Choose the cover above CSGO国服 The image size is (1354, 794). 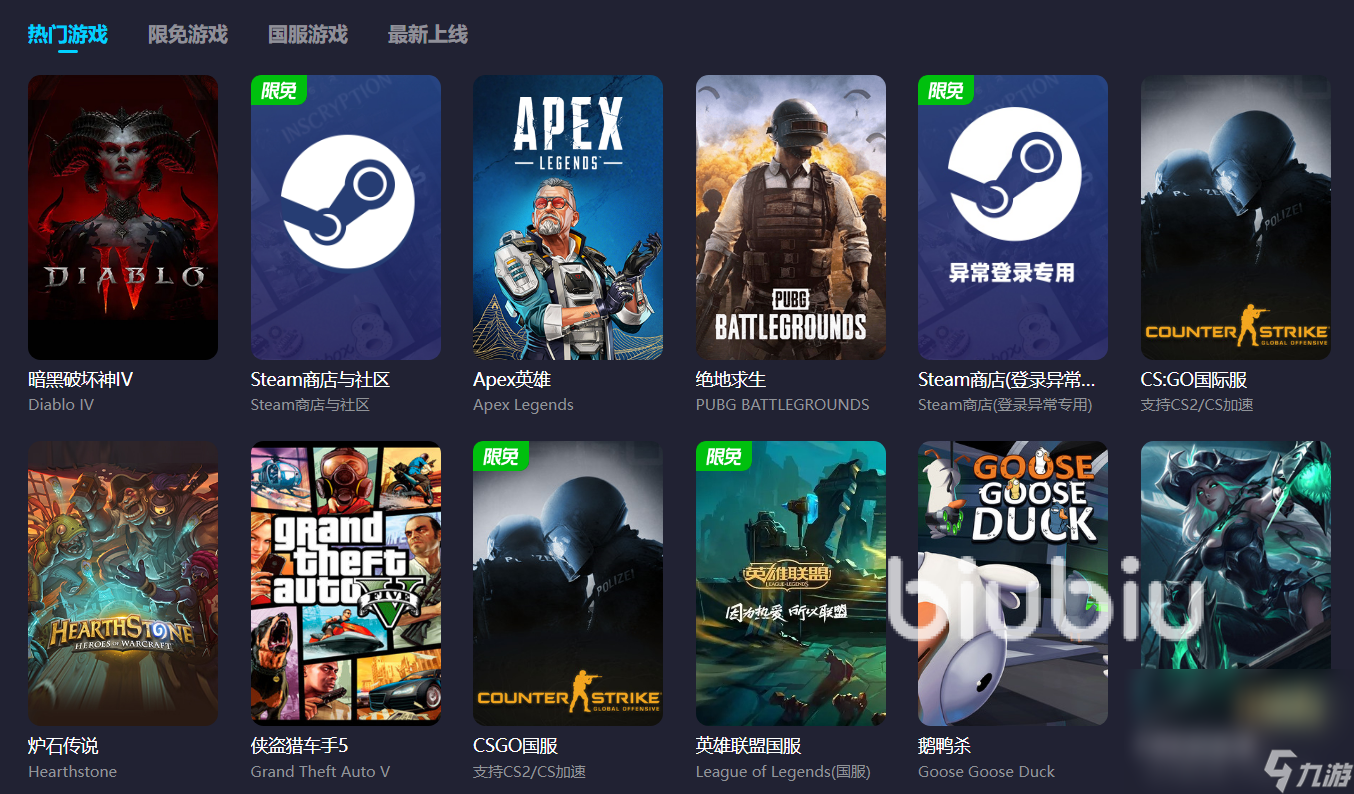tap(568, 583)
